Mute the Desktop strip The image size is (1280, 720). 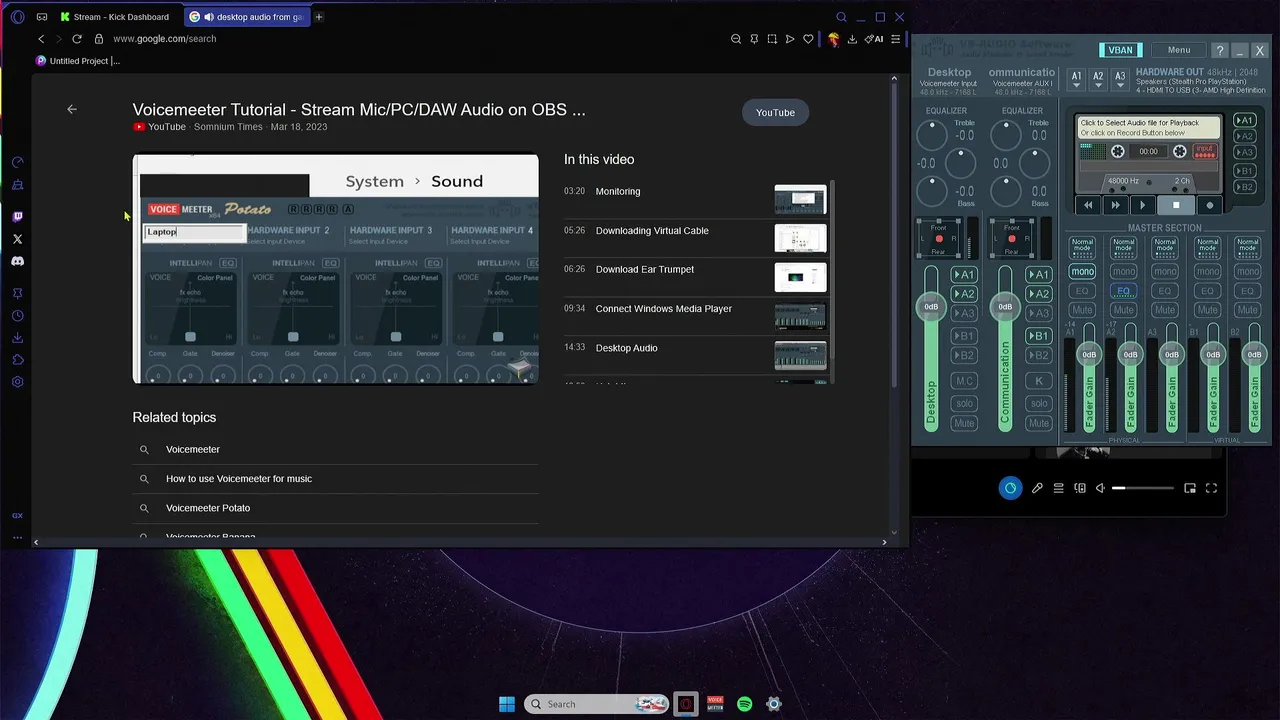click(x=964, y=423)
